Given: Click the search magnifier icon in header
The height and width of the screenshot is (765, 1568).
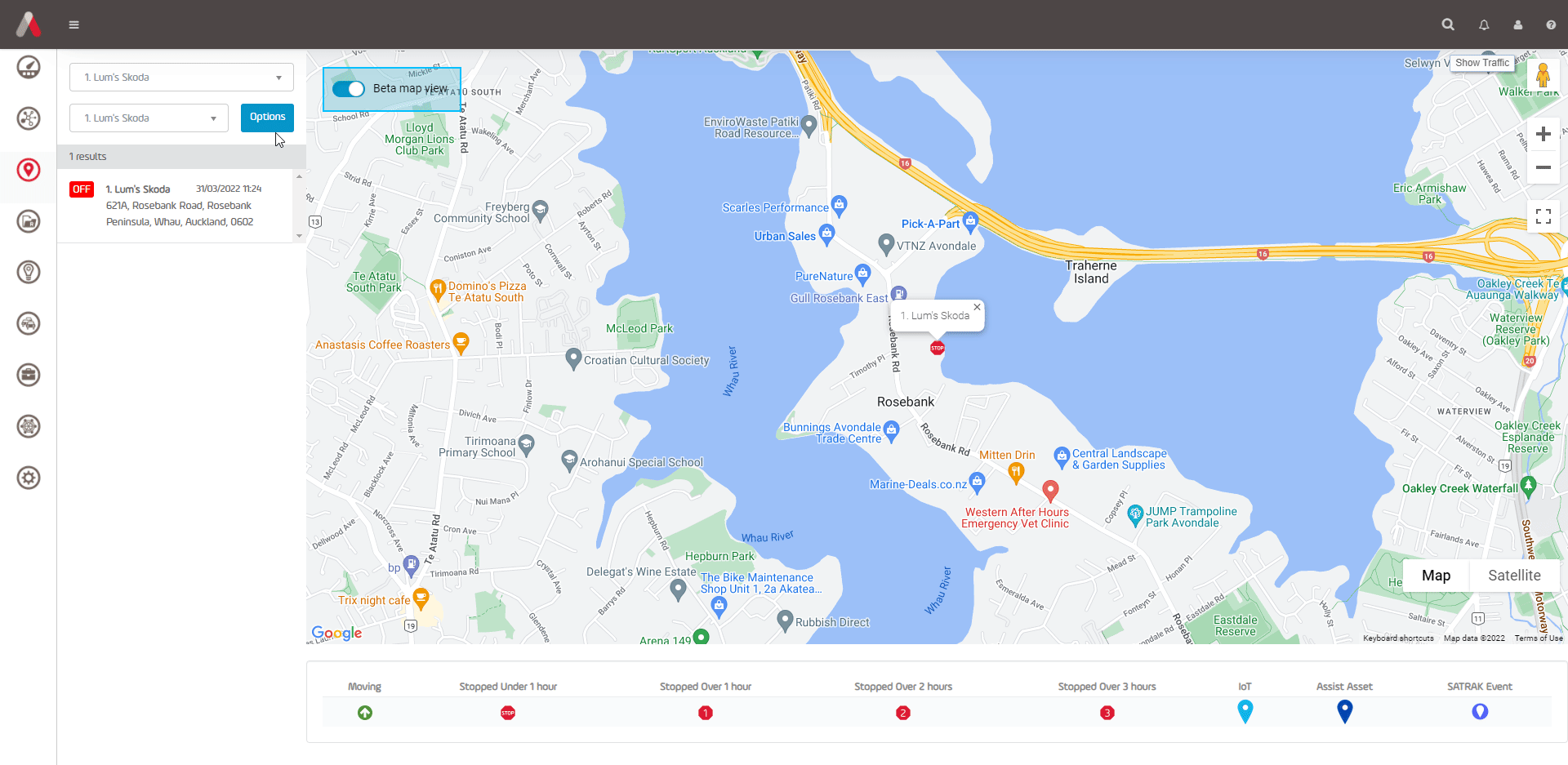Looking at the screenshot, I should (1448, 24).
